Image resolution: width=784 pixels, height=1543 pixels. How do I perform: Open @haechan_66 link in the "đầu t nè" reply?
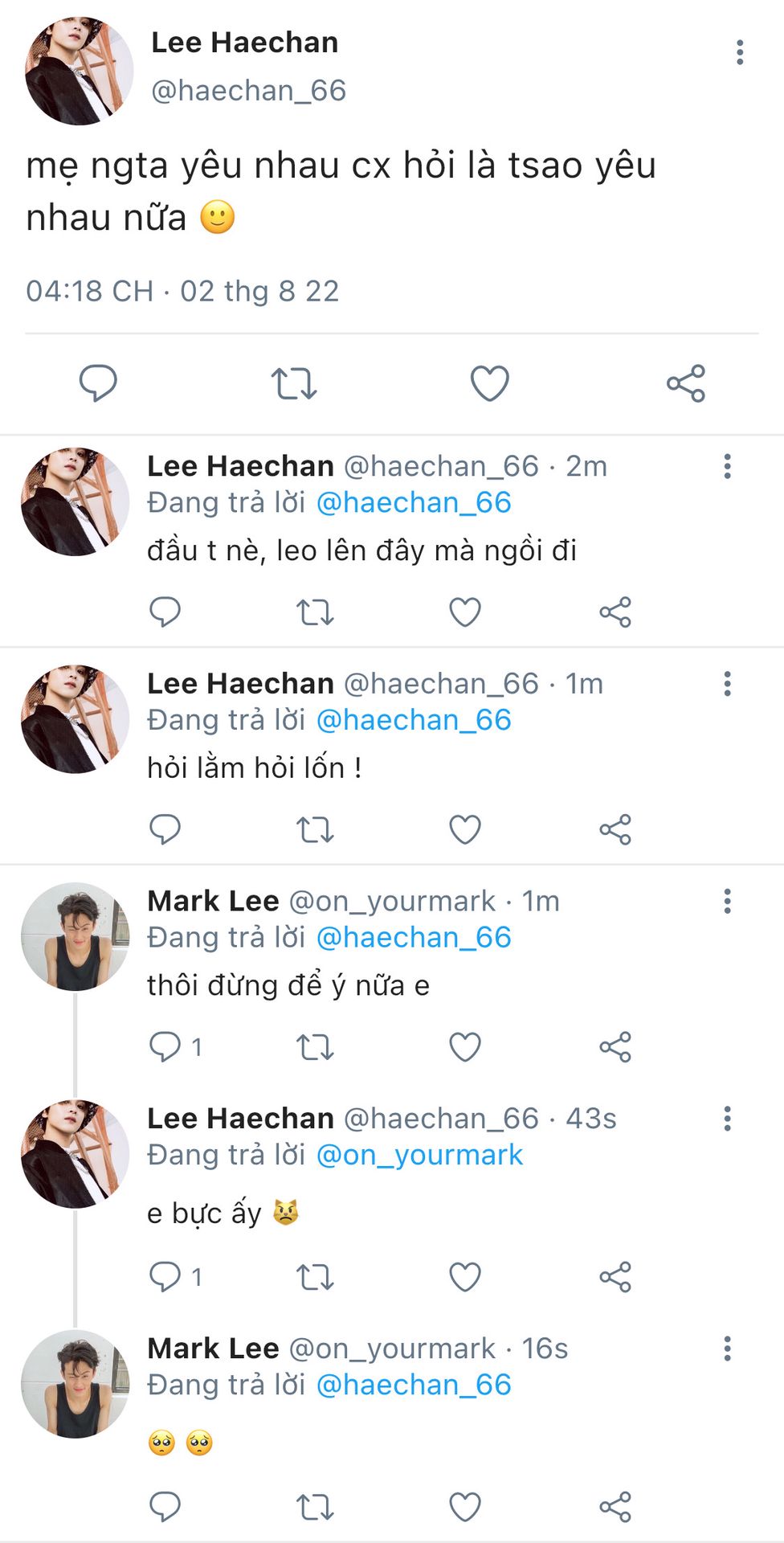(414, 502)
